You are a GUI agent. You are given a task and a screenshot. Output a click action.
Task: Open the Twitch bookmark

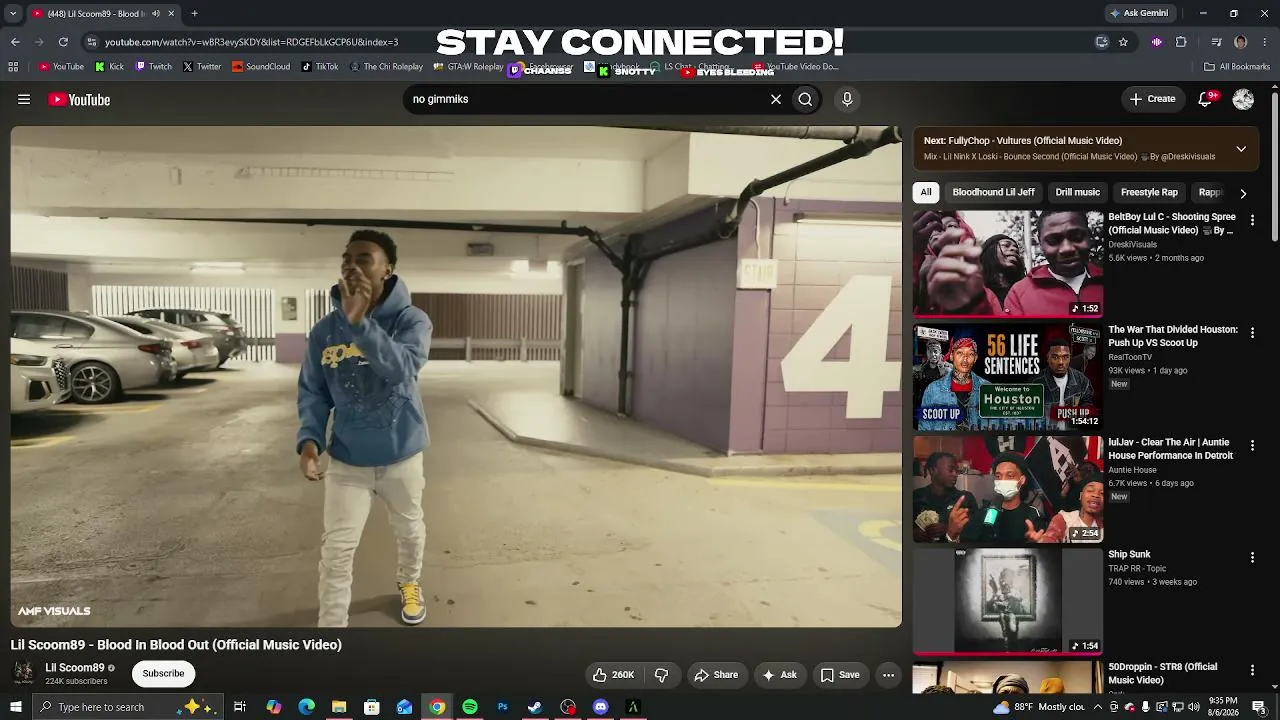[x=154, y=67]
